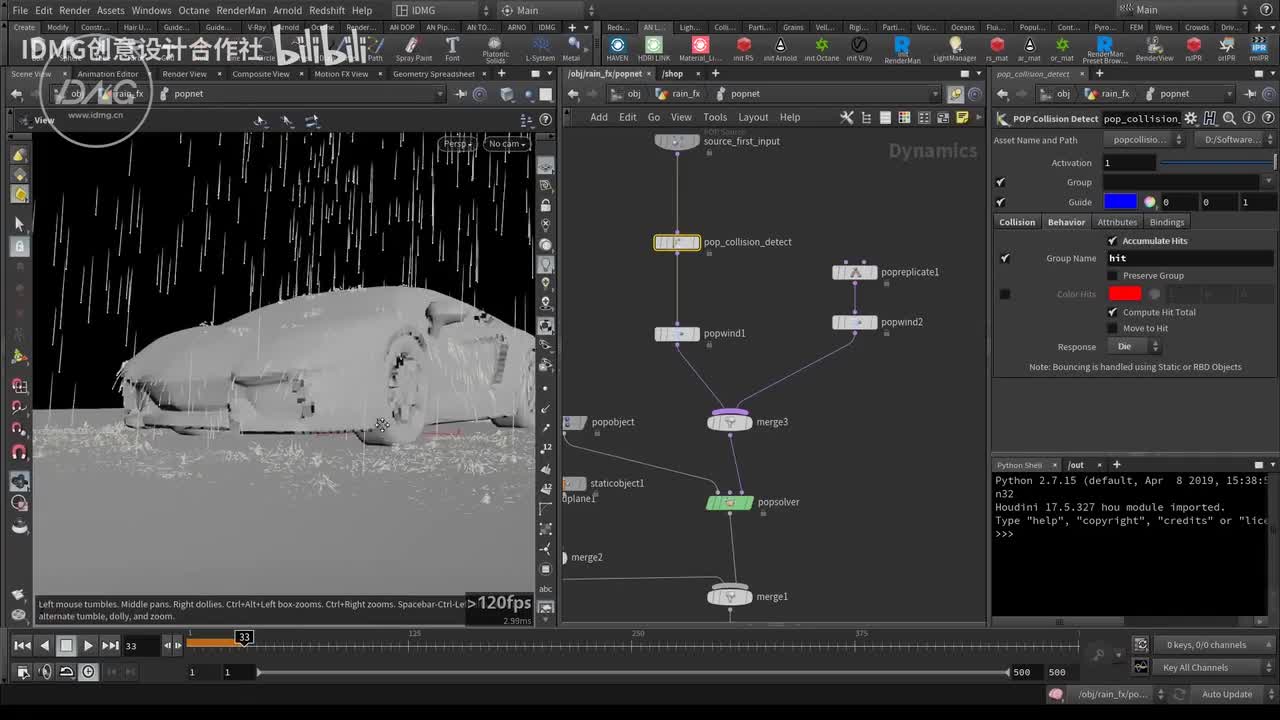Screen dimensions: 1280x720
Task: Expand the Group parameter dropdown arrow
Action: (x=1269, y=182)
